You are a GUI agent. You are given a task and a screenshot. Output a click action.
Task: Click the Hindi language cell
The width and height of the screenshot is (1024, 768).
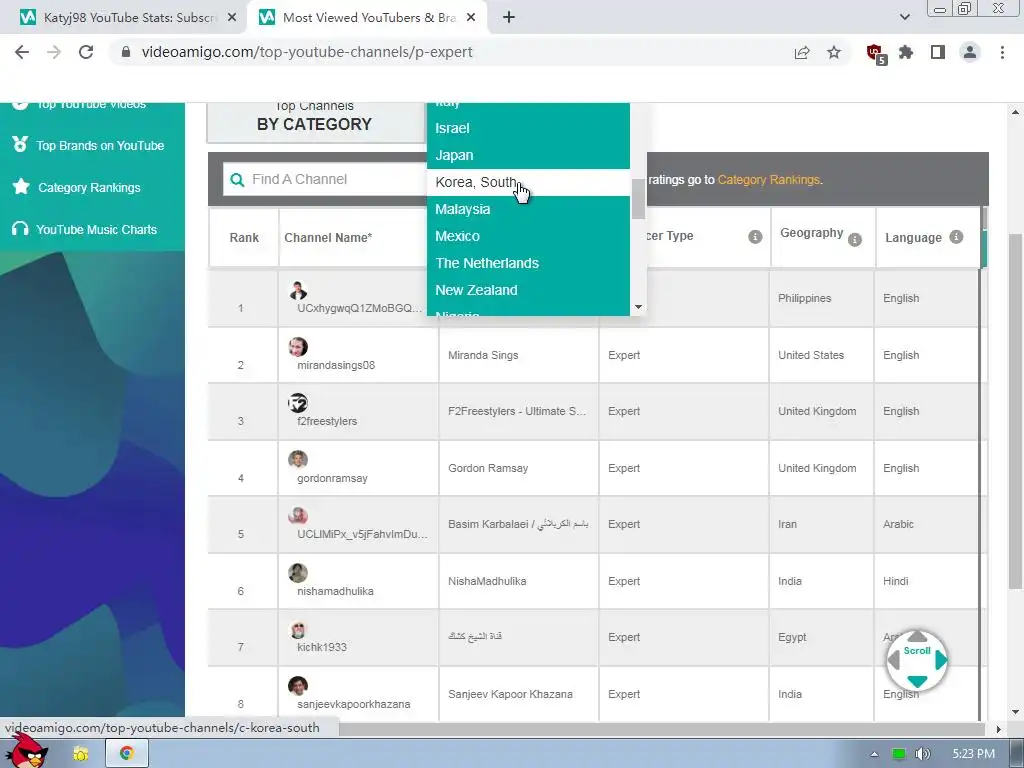pos(925,581)
